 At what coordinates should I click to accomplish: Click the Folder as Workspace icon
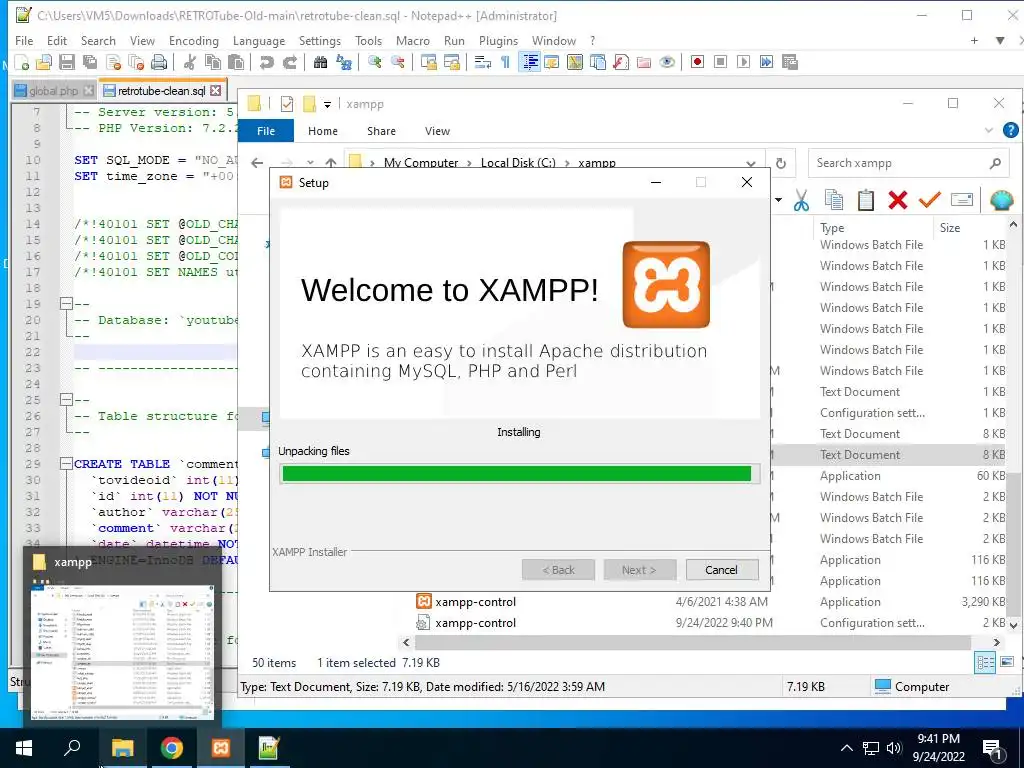point(644,63)
